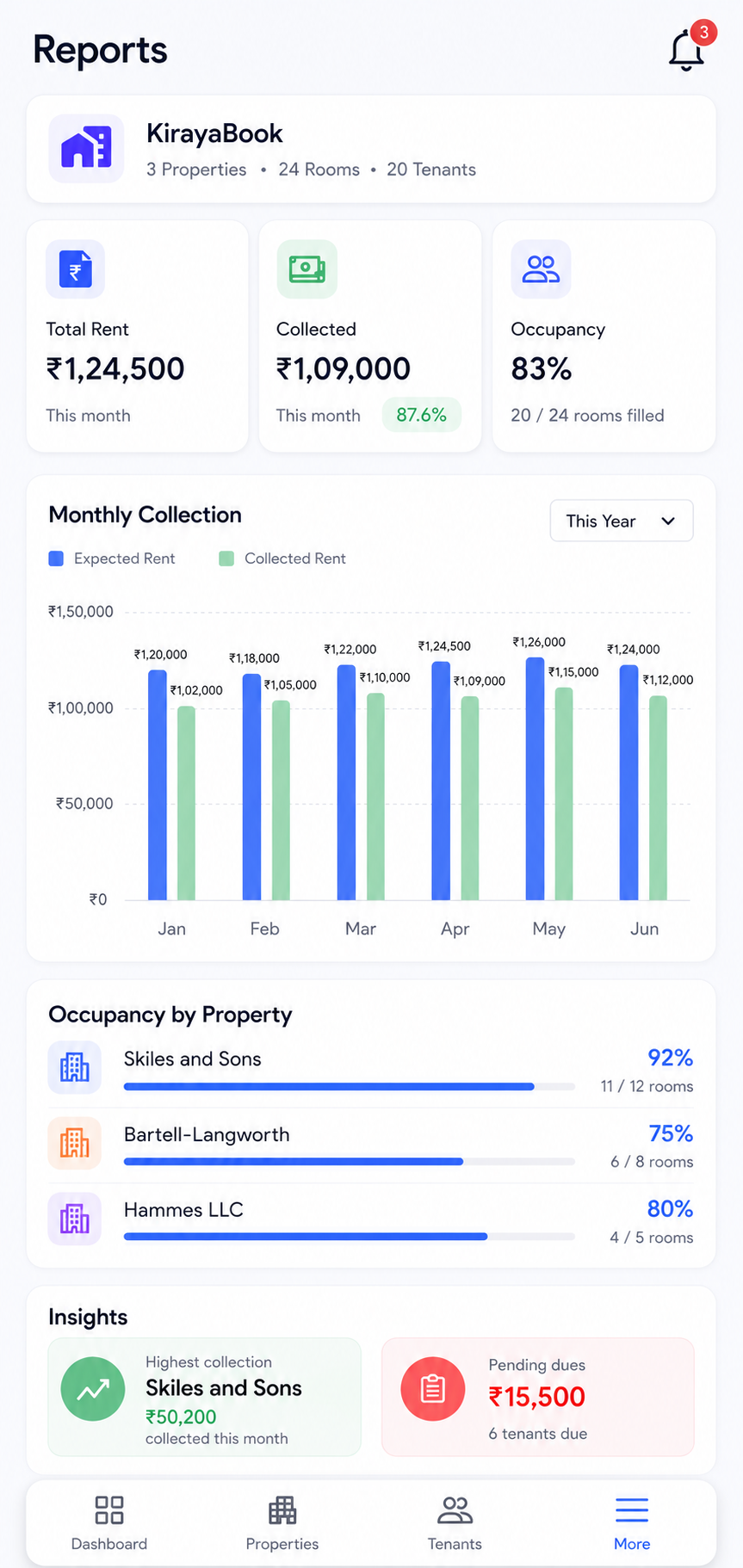The image size is (743, 1568).
Task: Click the 3 Properties summary text
Action: point(196,170)
